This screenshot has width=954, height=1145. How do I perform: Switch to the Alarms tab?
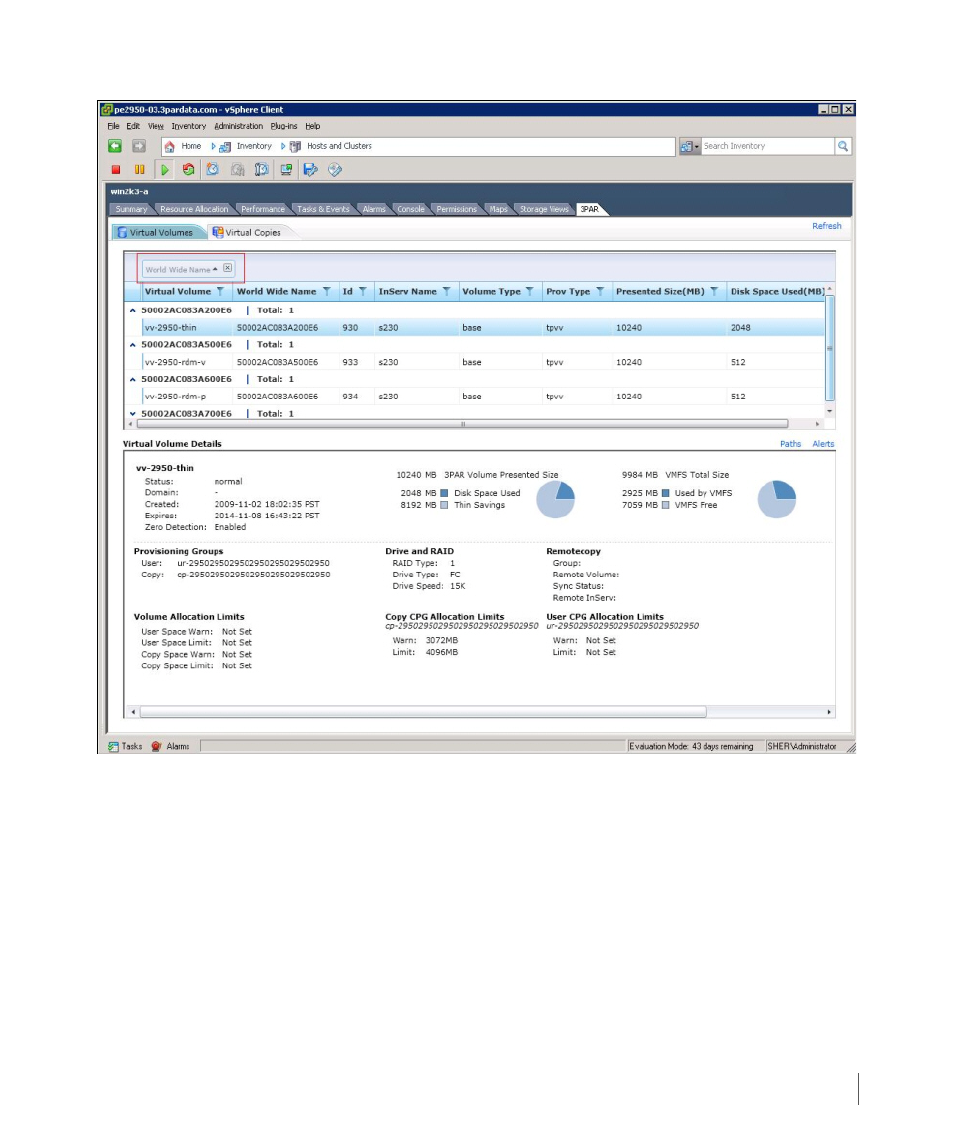(x=374, y=210)
